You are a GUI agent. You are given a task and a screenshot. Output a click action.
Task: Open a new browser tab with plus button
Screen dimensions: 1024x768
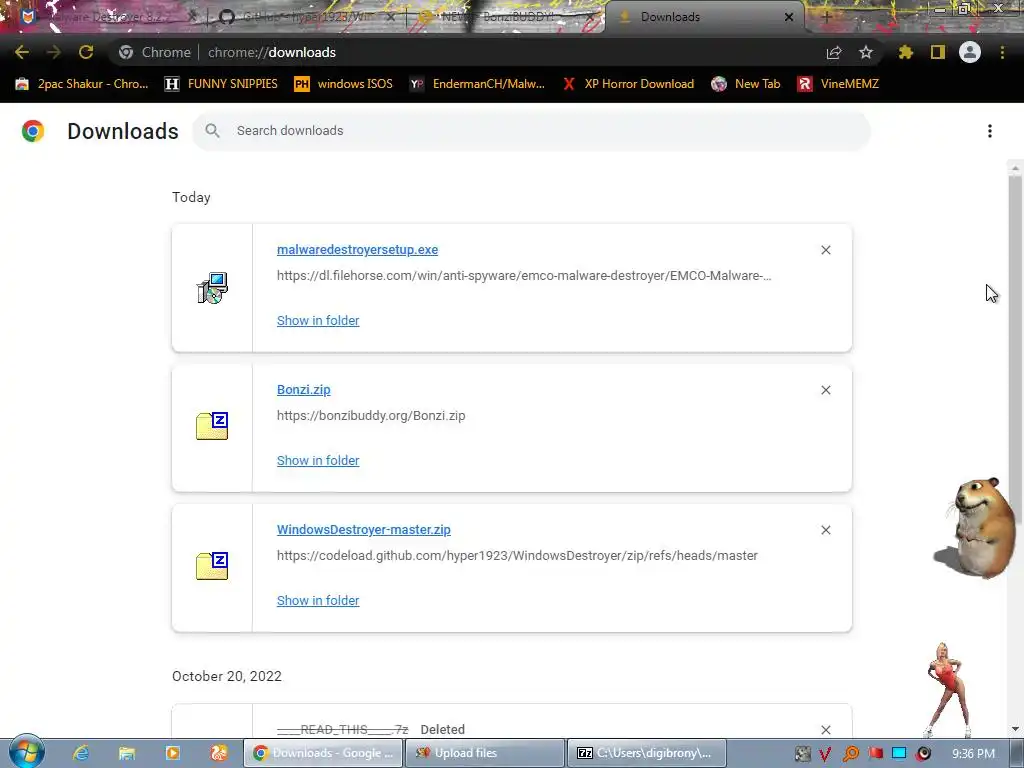click(x=827, y=17)
